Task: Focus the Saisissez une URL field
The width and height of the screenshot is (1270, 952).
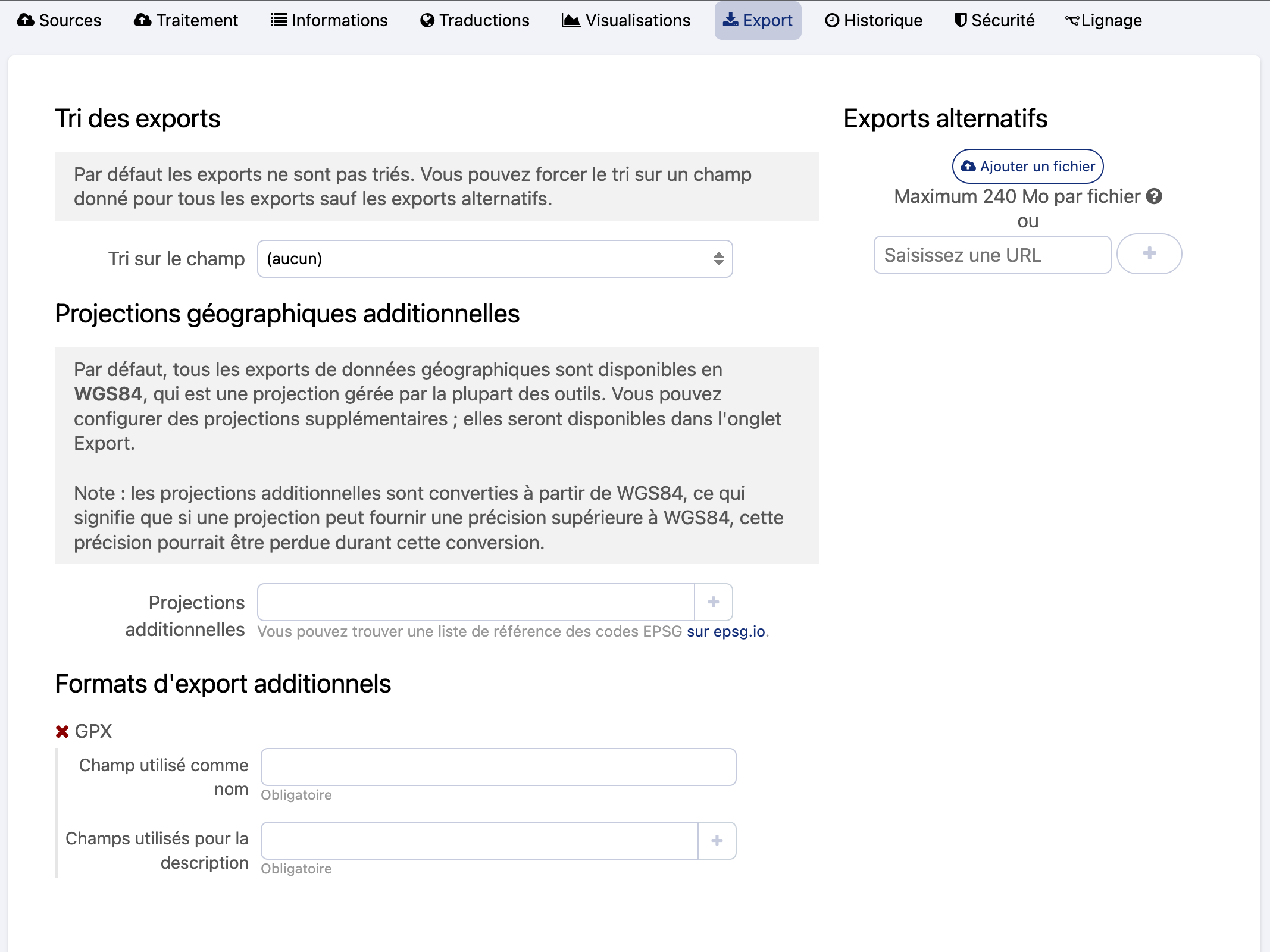Action: click(992, 255)
